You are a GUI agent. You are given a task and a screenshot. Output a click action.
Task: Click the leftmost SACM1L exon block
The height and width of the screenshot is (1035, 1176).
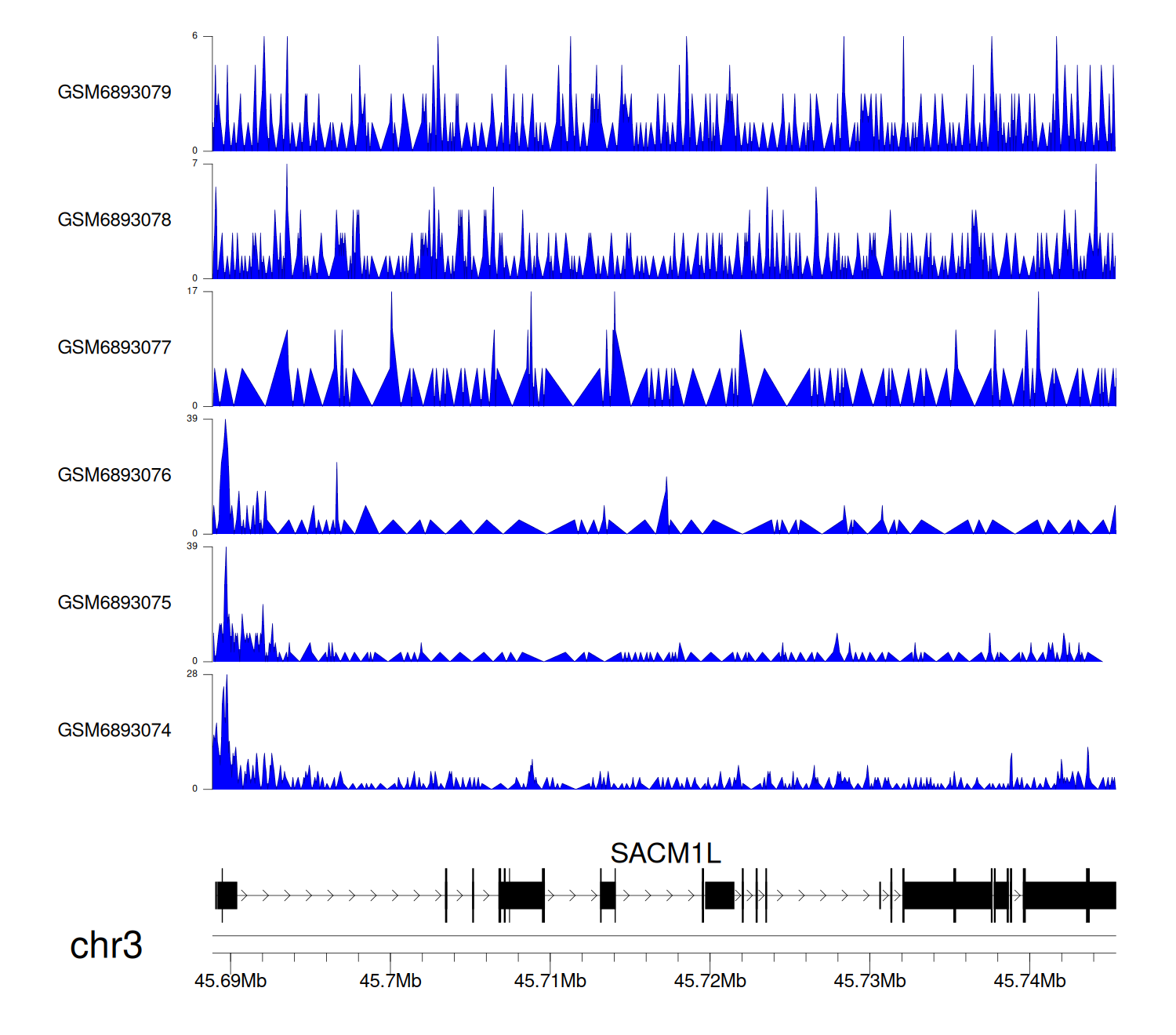(227, 895)
